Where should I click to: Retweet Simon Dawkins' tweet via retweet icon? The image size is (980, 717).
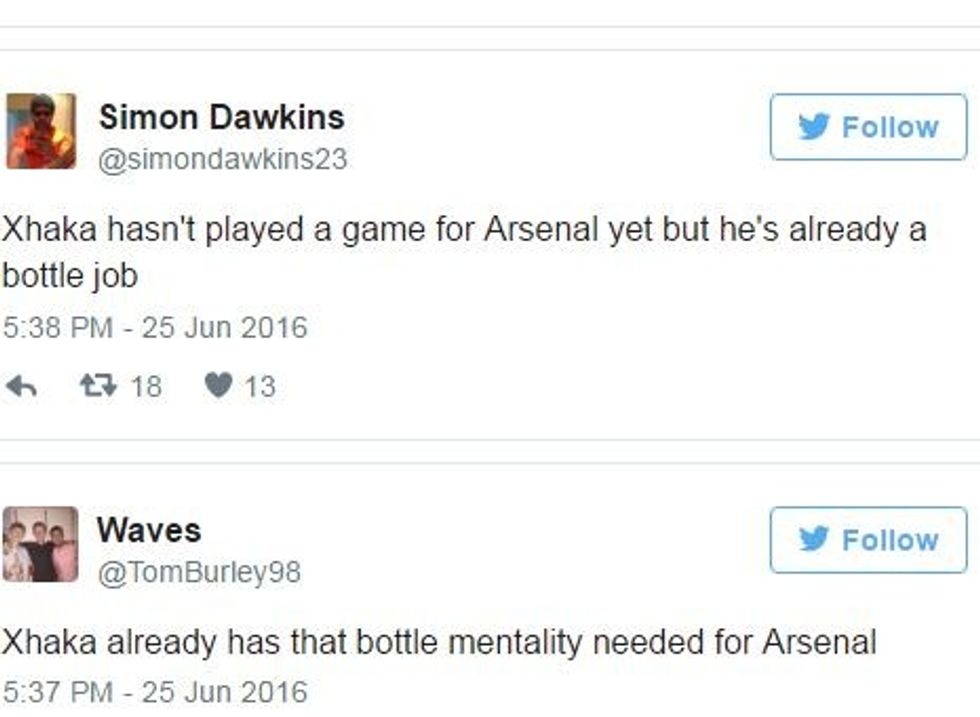(98, 386)
